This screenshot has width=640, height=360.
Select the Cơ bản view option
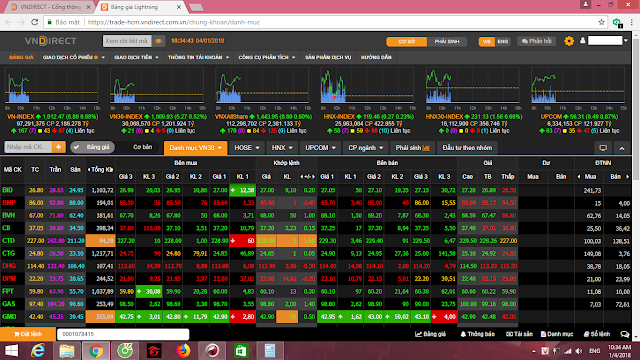click(142, 147)
